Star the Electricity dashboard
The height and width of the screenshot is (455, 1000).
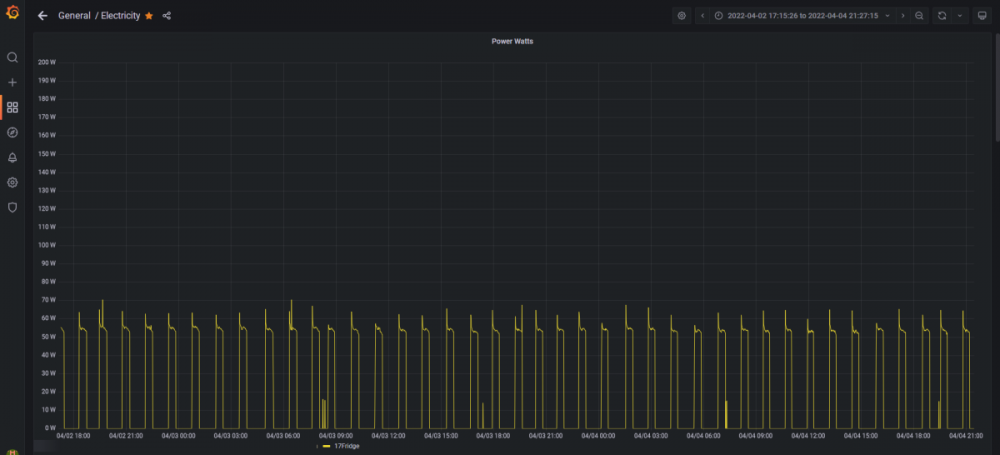(149, 16)
